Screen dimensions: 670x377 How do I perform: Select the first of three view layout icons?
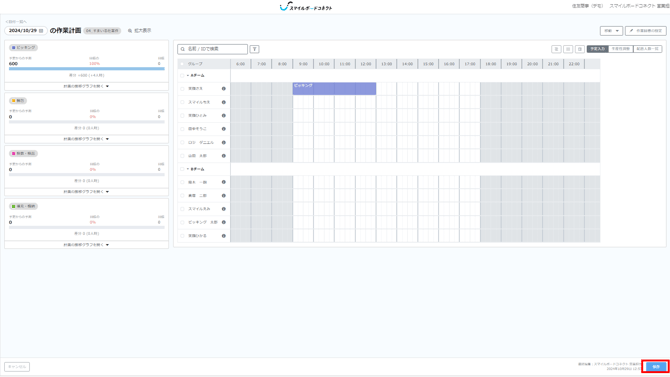pyautogui.click(x=556, y=49)
